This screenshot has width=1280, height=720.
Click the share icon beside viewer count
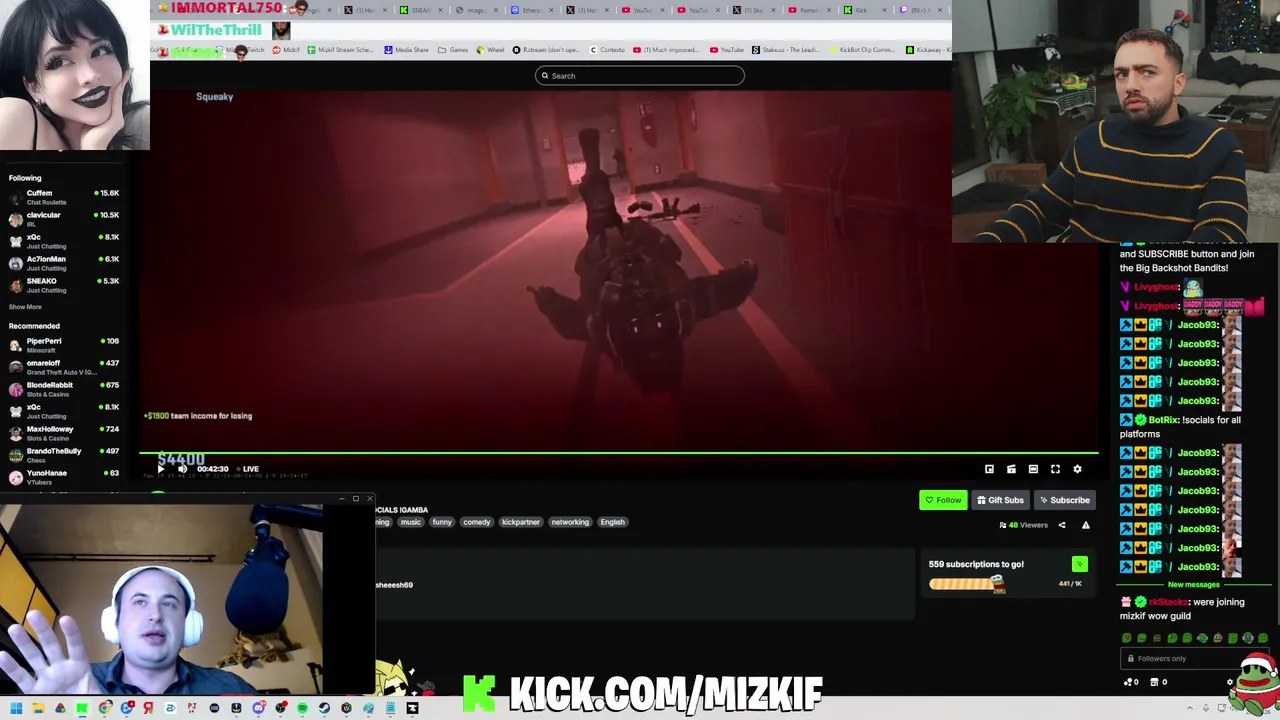pos(1062,525)
